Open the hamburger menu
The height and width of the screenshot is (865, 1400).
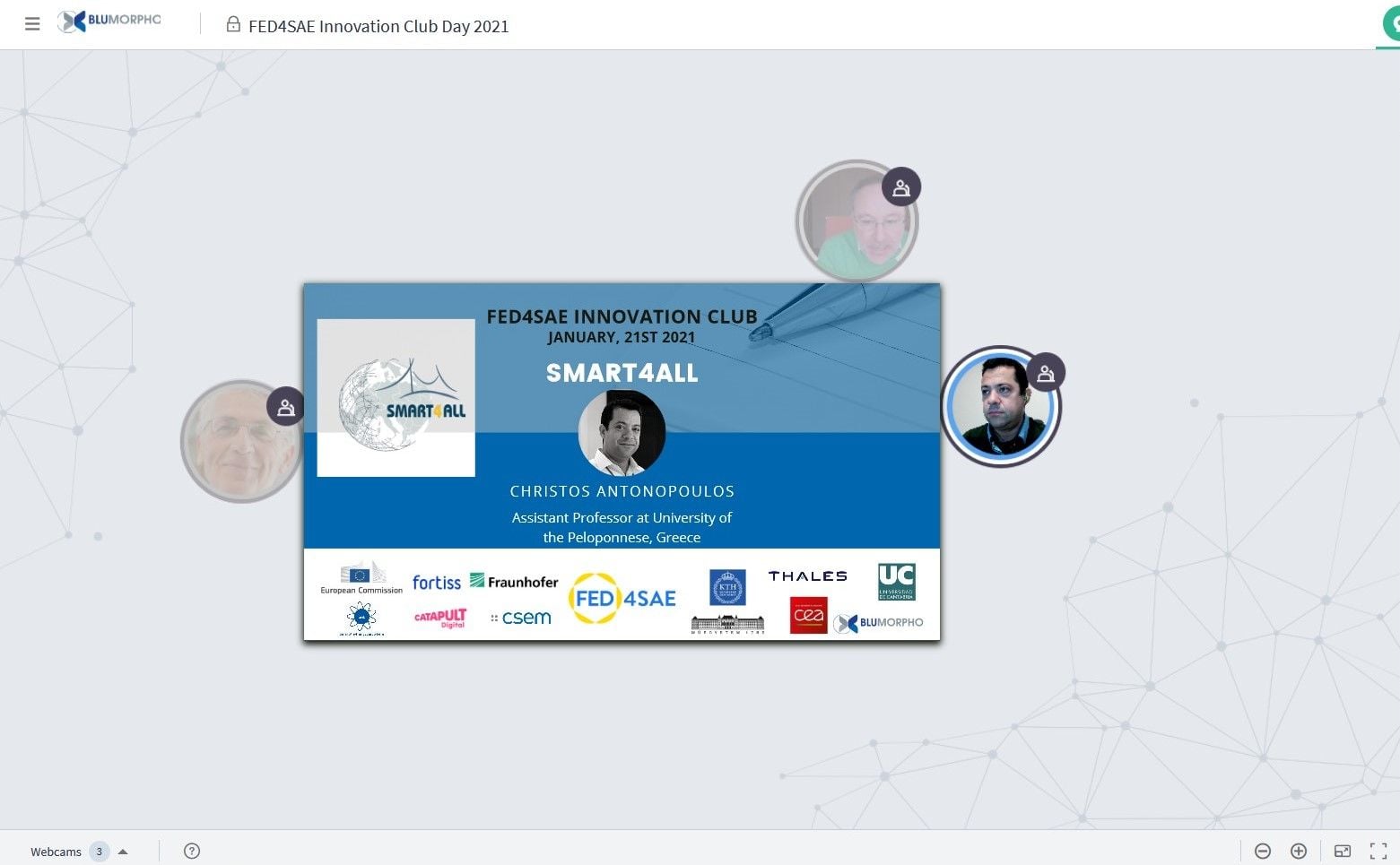pos(32,24)
